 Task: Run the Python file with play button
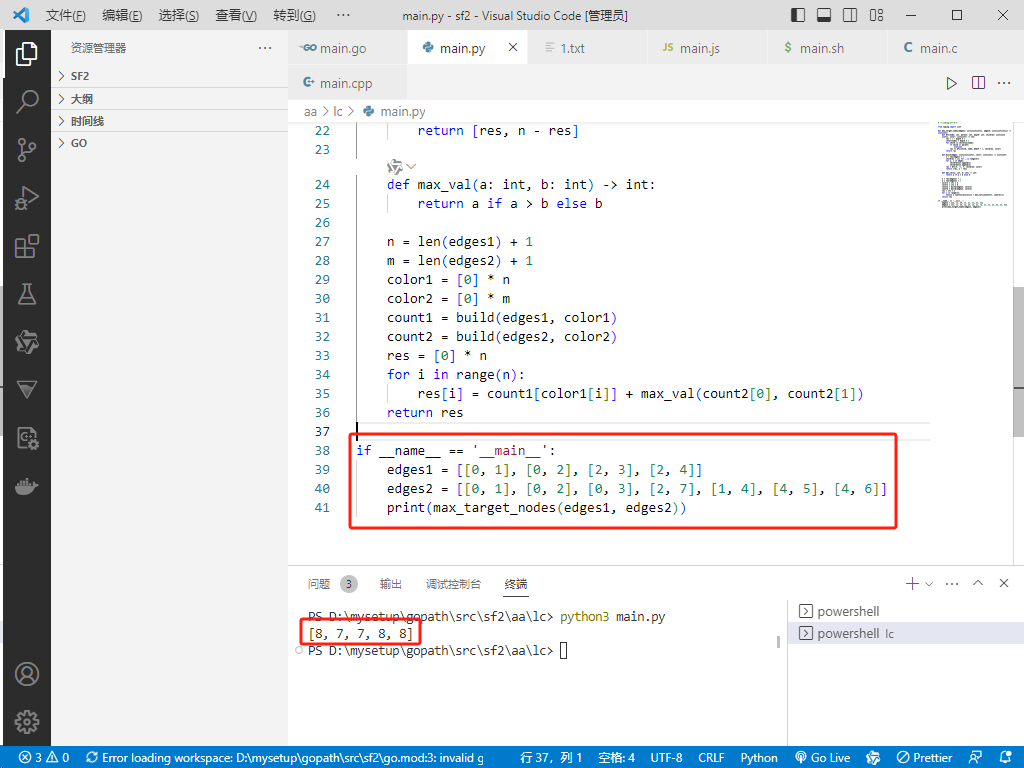click(x=952, y=83)
